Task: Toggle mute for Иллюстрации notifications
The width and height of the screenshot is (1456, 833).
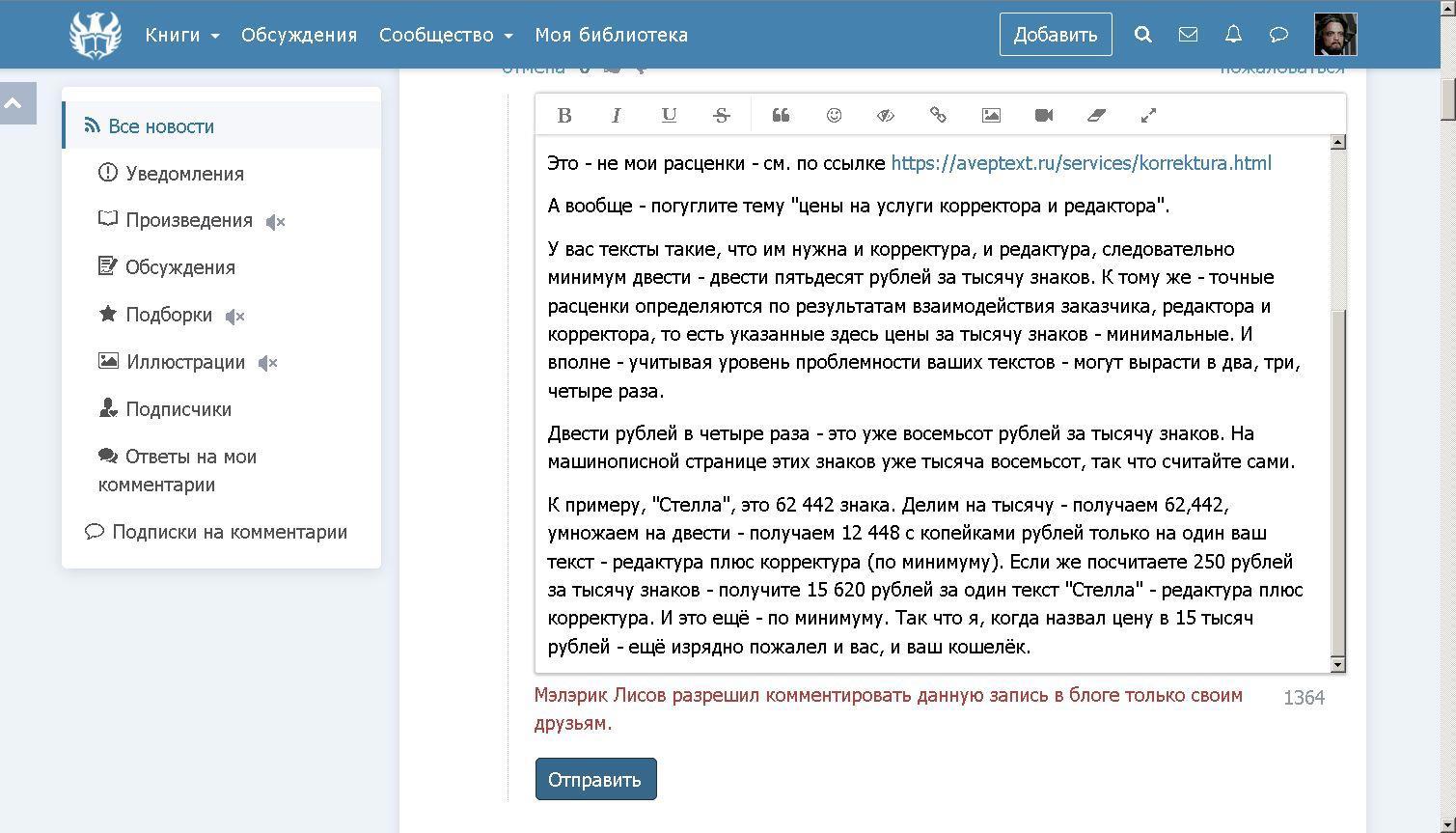Action: [267, 364]
